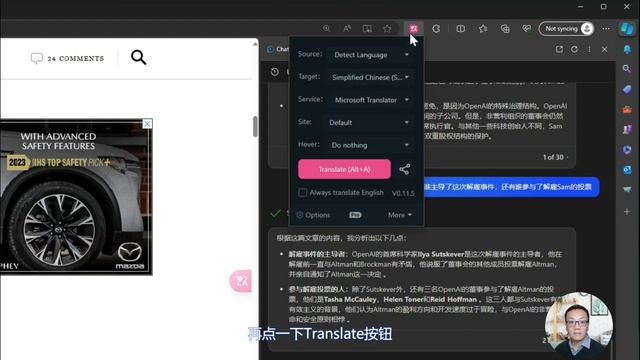Click the Not syncing profile button
The image size is (640, 360).
click(567, 29)
